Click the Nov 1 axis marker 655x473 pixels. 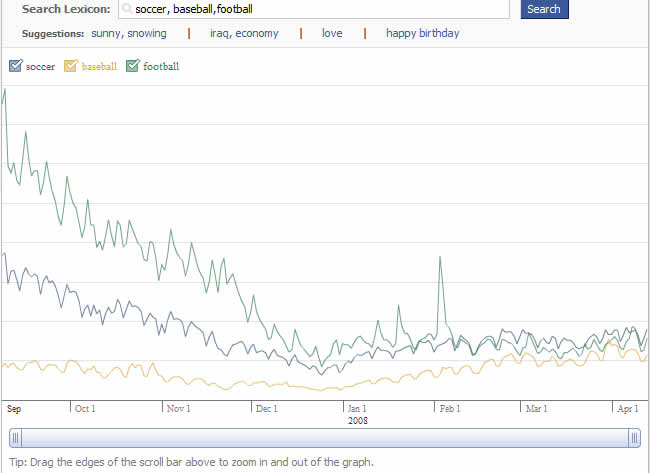tap(177, 409)
